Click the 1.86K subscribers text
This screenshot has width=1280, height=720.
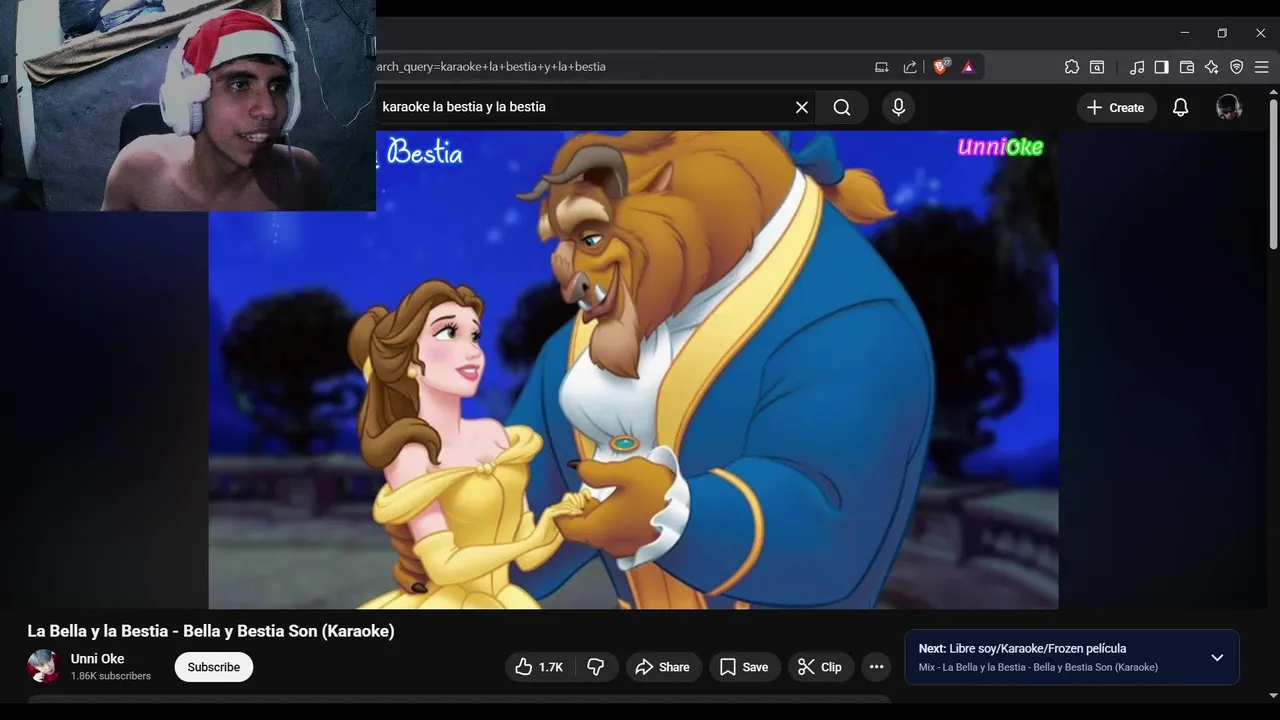pos(111,676)
